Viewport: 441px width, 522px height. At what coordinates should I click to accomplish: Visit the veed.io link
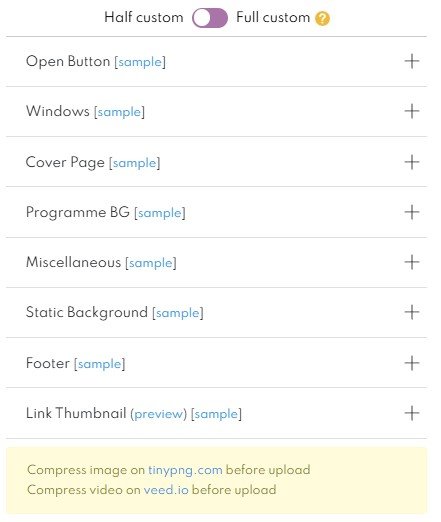click(166, 490)
